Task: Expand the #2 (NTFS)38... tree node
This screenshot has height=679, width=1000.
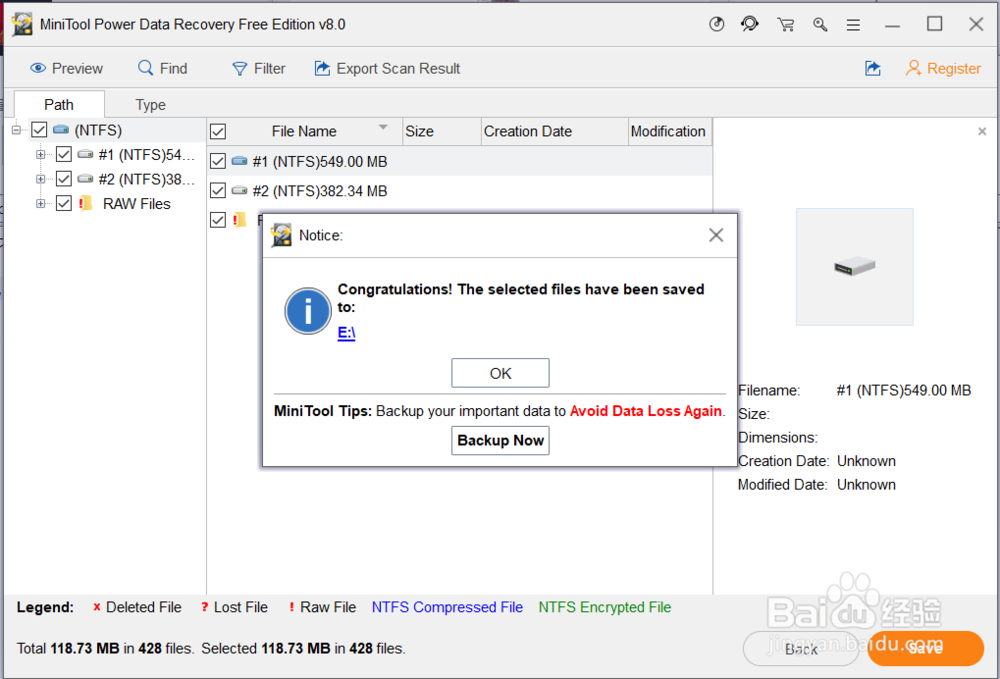Action: (x=41, y=179)
